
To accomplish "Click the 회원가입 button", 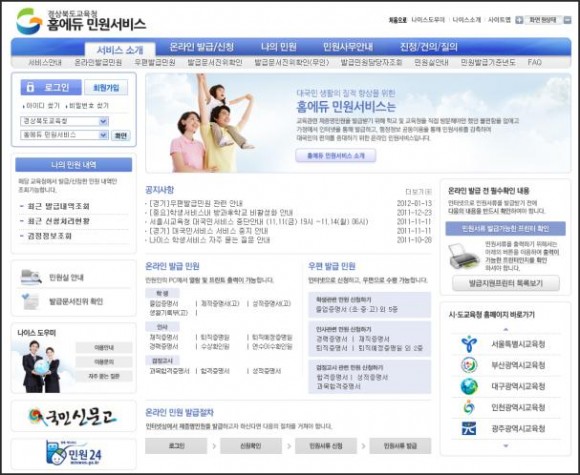I will point(106,87).
